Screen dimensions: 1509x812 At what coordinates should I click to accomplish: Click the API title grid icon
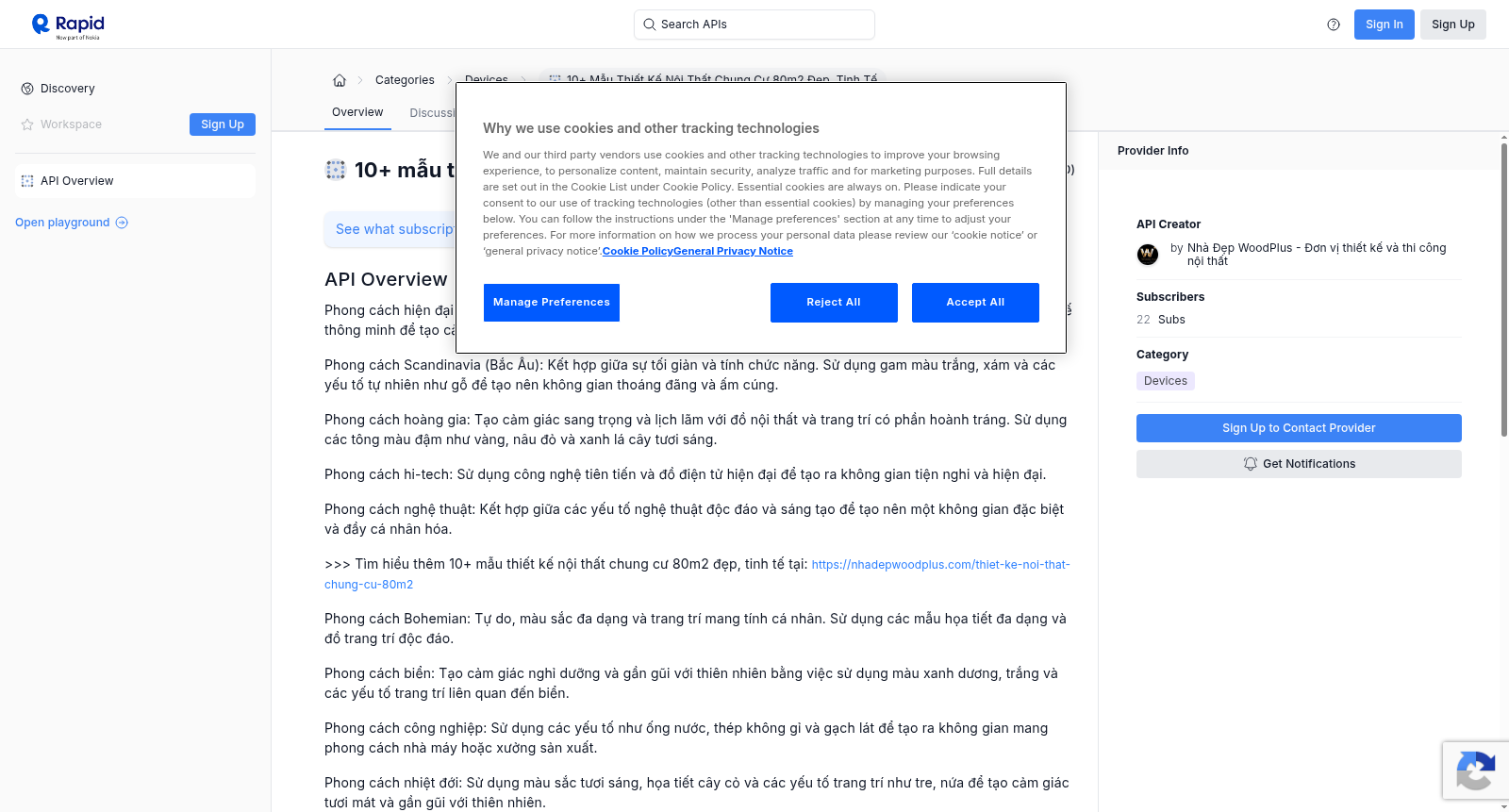click(336, 170)
